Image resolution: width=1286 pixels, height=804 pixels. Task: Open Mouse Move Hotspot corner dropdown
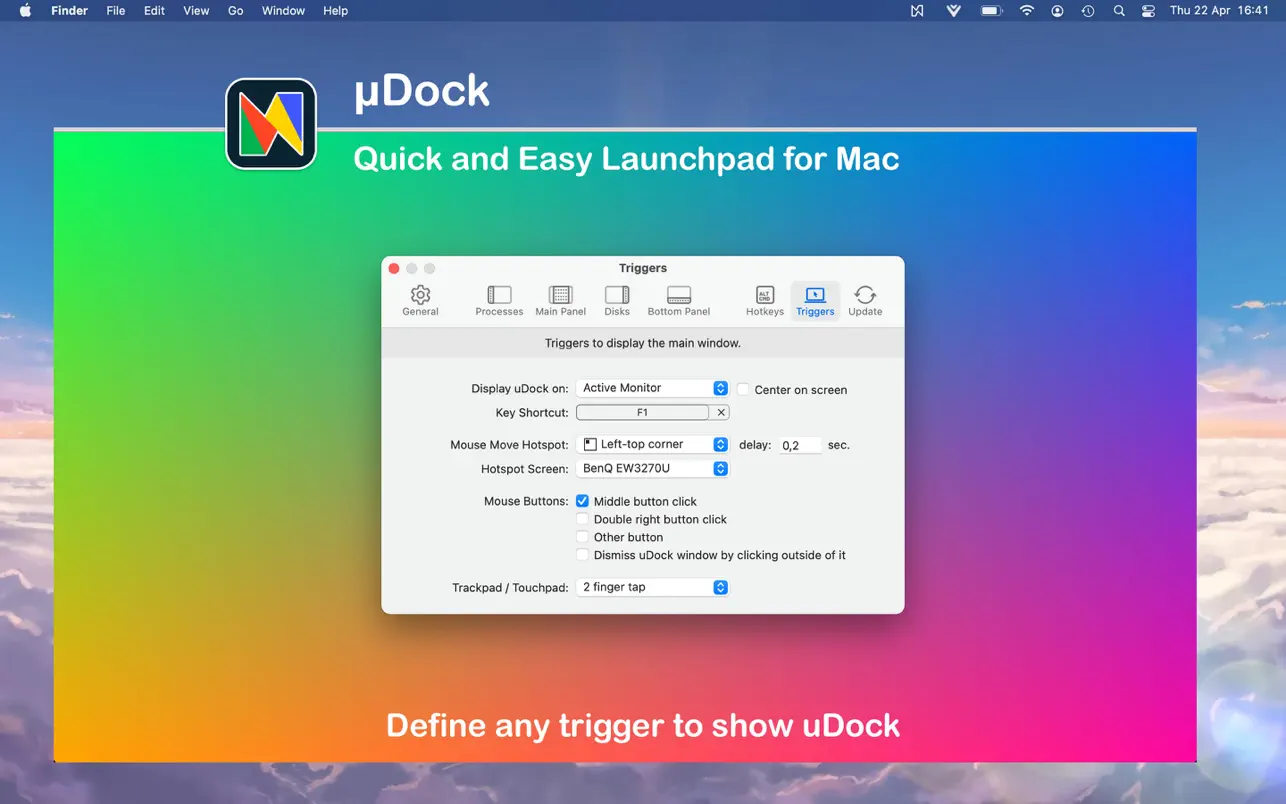coord(652,444)
